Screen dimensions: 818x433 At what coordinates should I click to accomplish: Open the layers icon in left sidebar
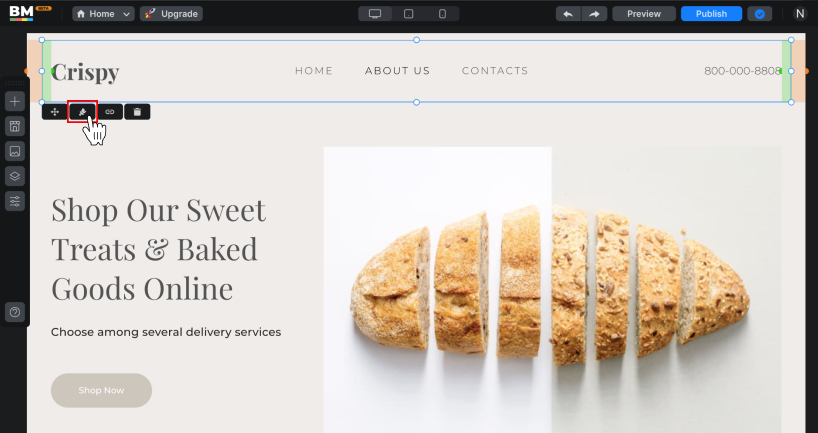click(x=15, y=176)
